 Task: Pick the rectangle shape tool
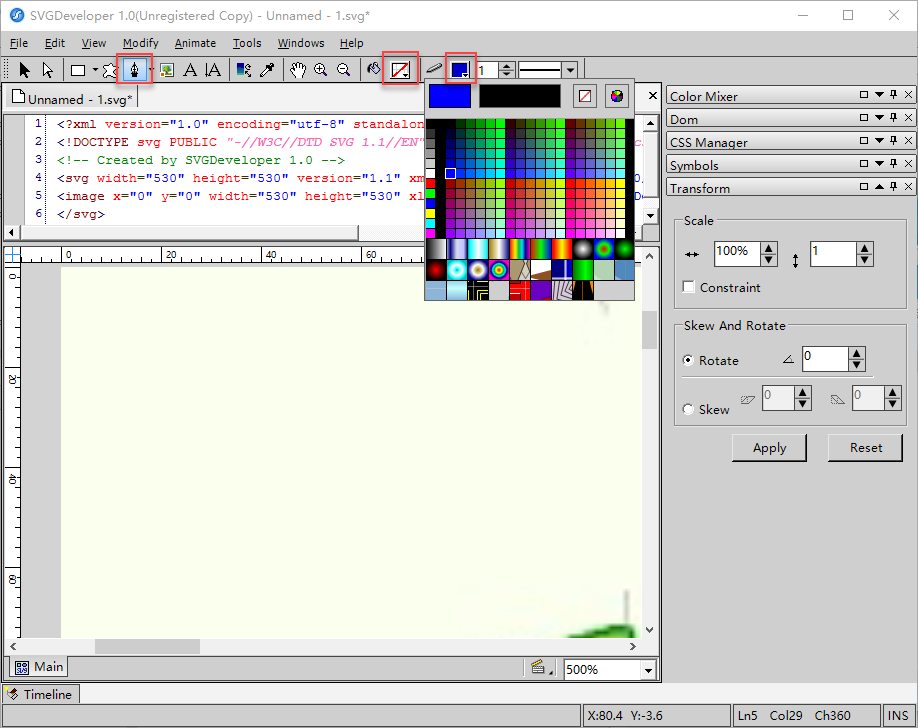78,70
